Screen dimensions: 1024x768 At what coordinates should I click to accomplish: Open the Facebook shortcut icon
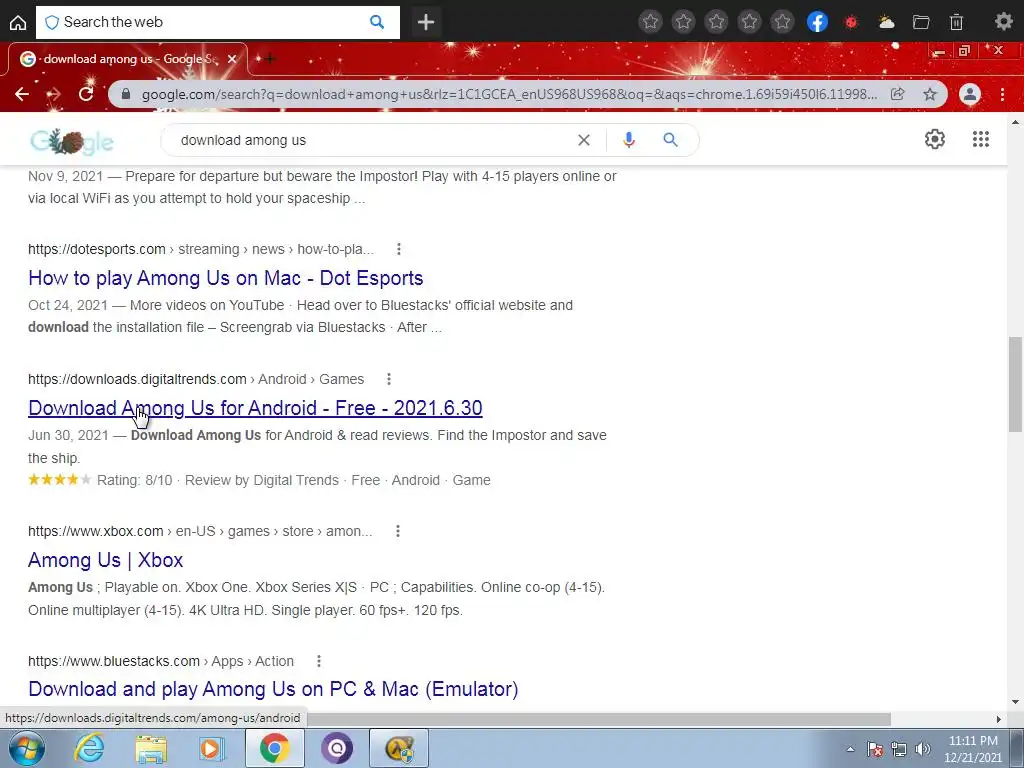click(x=817, y=22)
